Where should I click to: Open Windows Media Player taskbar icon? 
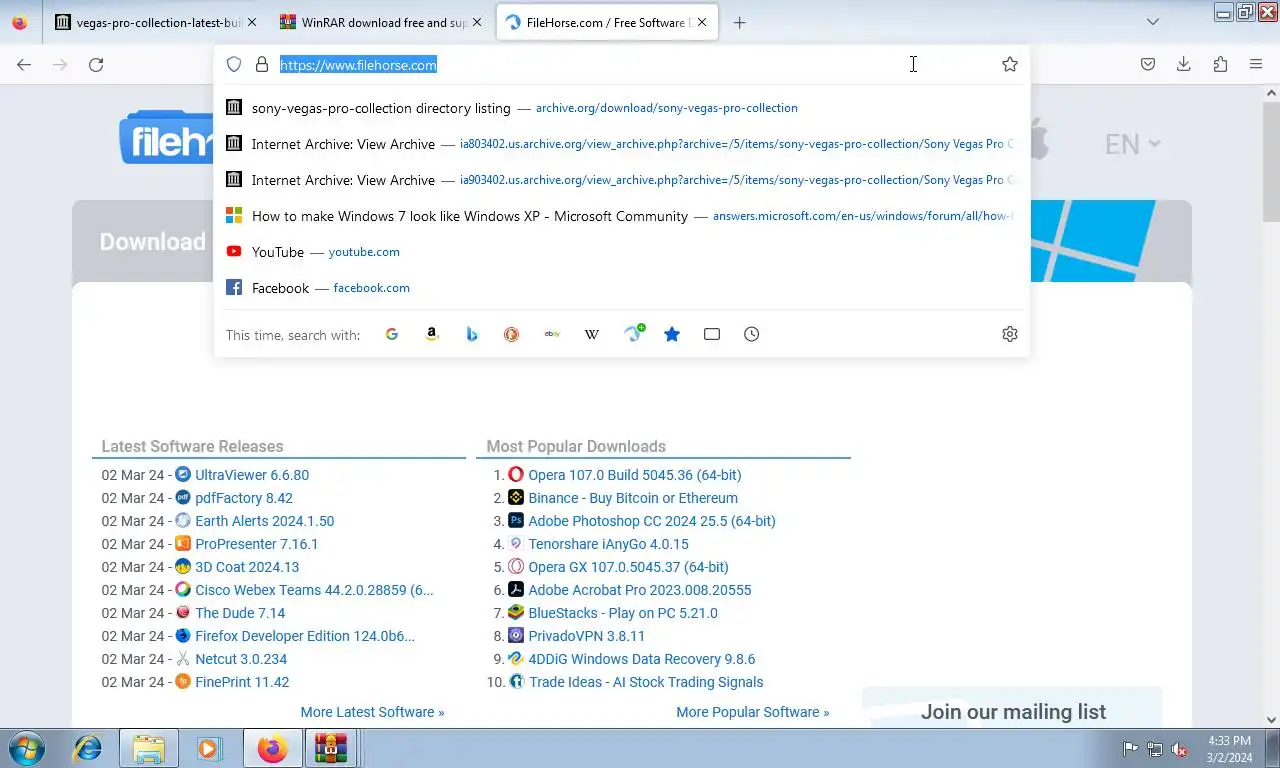pyautogui.click(x=209, y=748)
